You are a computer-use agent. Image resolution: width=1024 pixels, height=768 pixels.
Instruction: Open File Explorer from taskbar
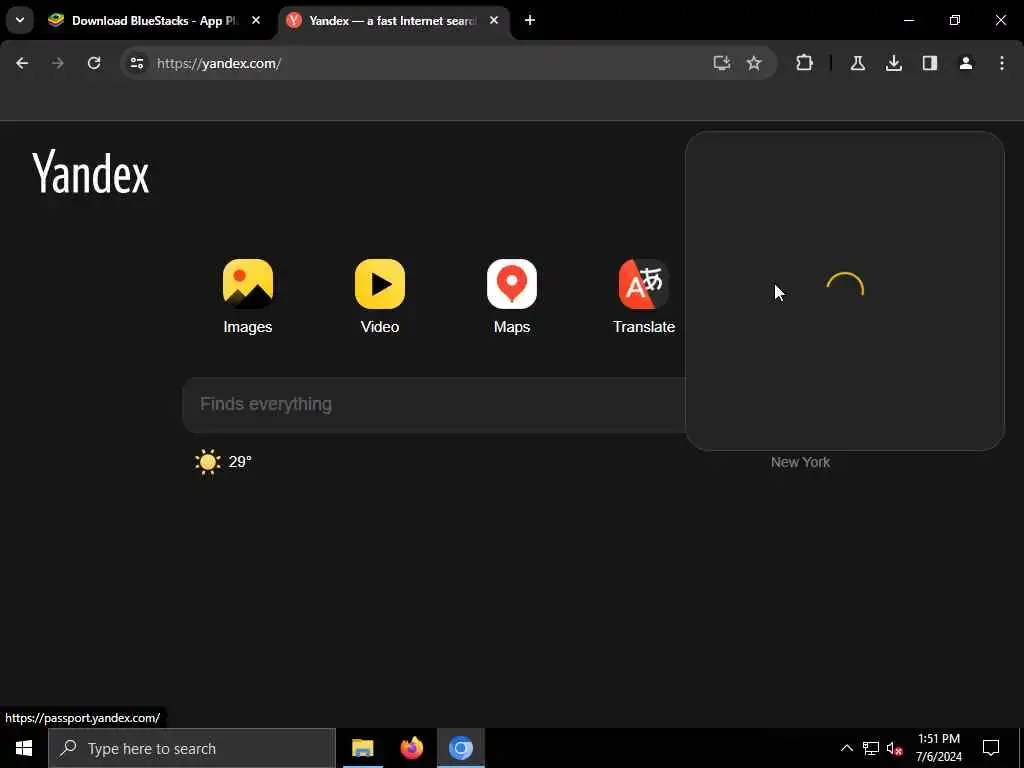[362, 748]
